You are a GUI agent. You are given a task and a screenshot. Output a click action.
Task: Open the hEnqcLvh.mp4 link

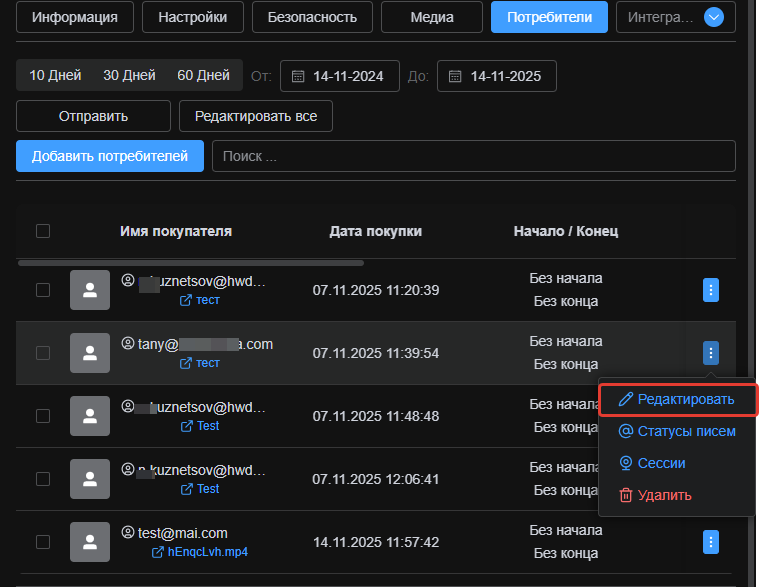(200, 552)
